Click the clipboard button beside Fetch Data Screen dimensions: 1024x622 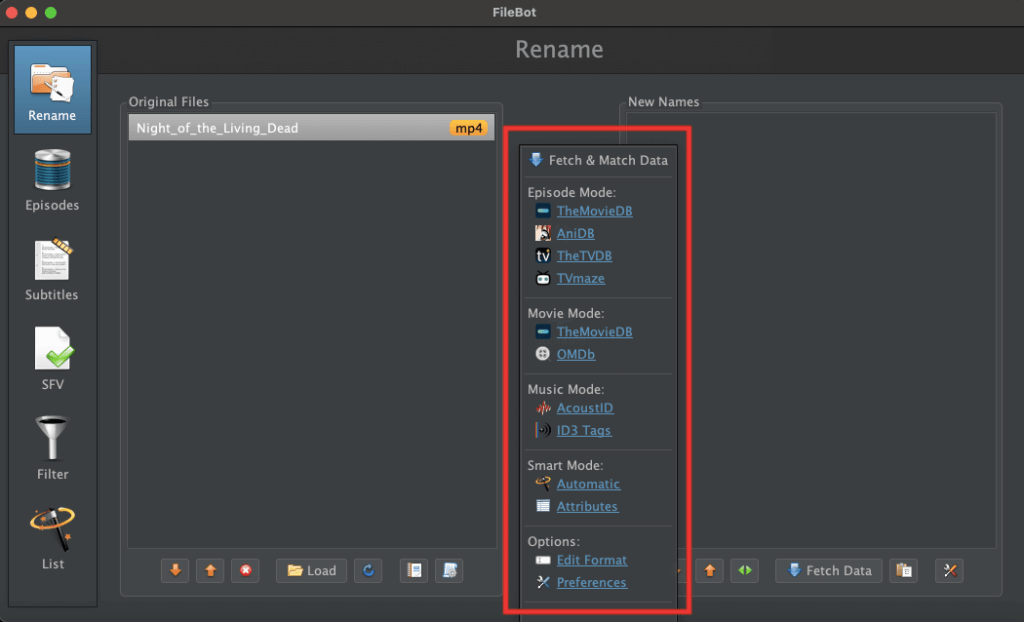904,571
